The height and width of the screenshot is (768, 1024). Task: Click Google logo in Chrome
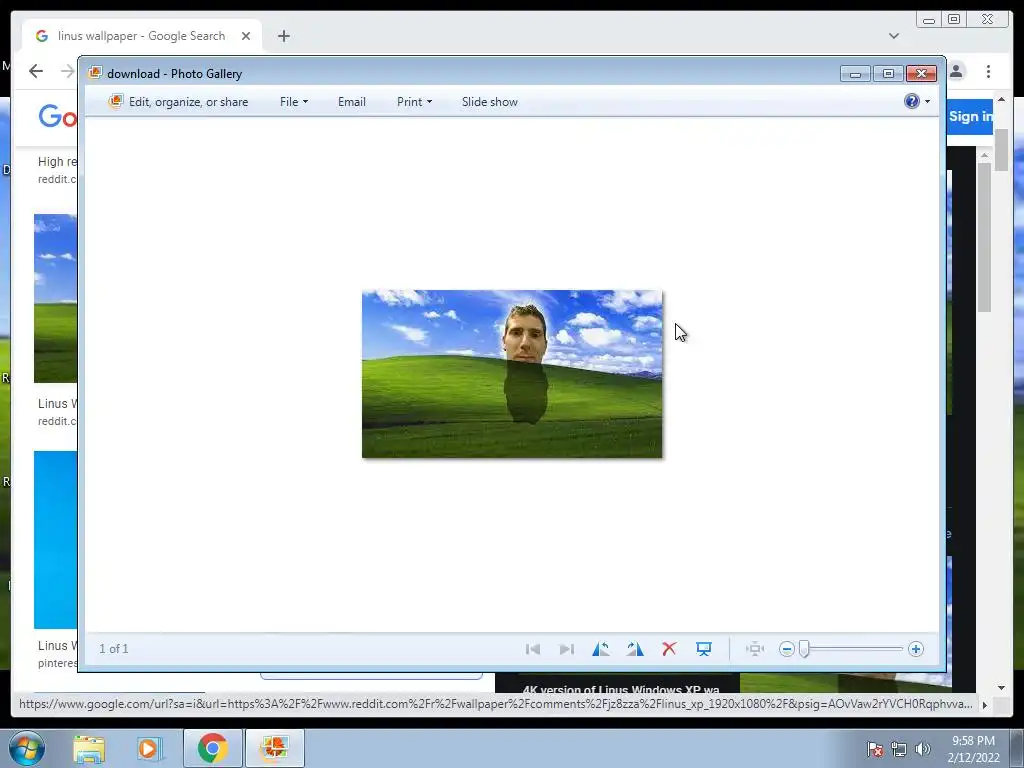(x=57, y=117)
